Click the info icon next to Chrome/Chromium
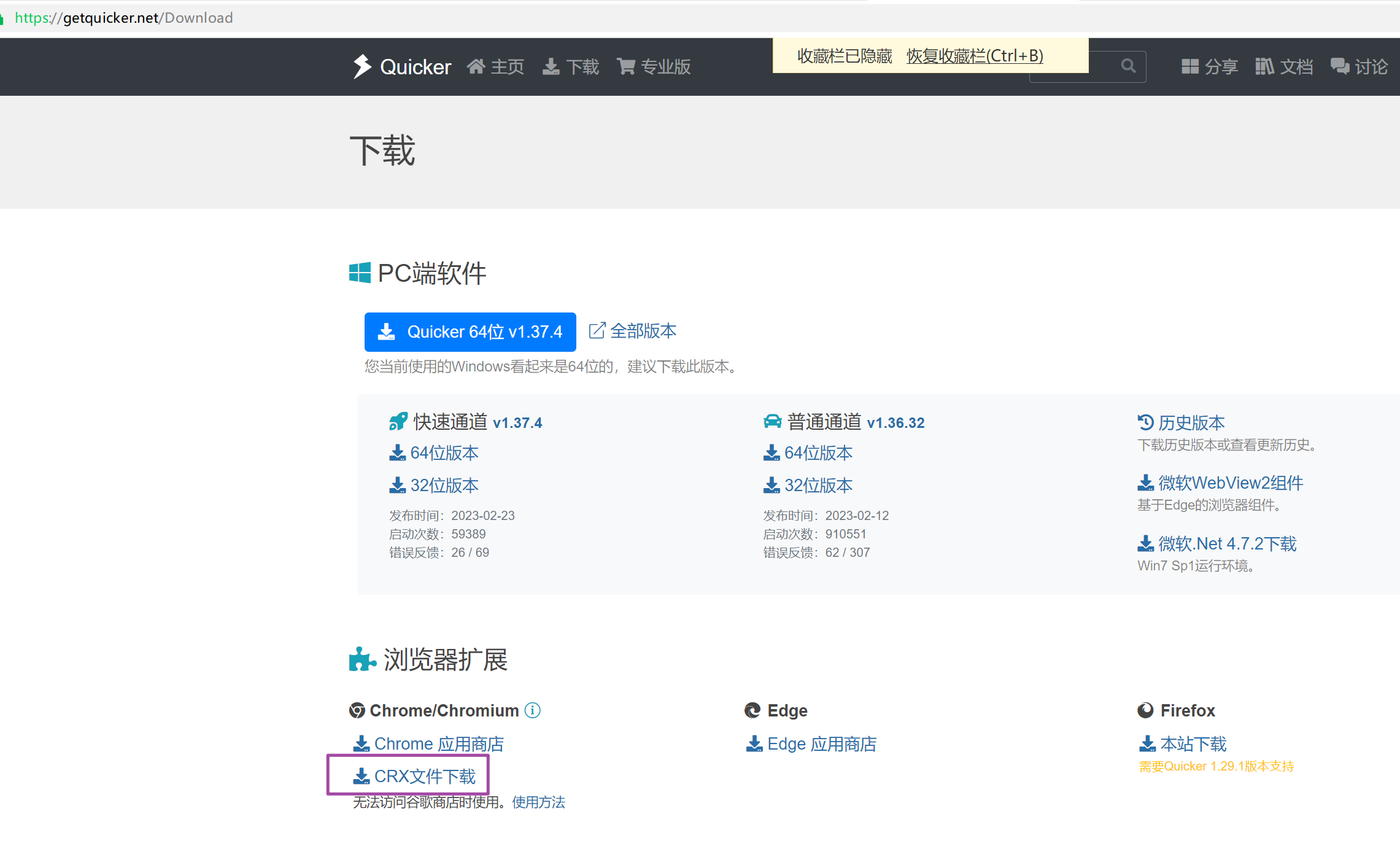This screenshot has width=1400, height=846. (533, 710)
